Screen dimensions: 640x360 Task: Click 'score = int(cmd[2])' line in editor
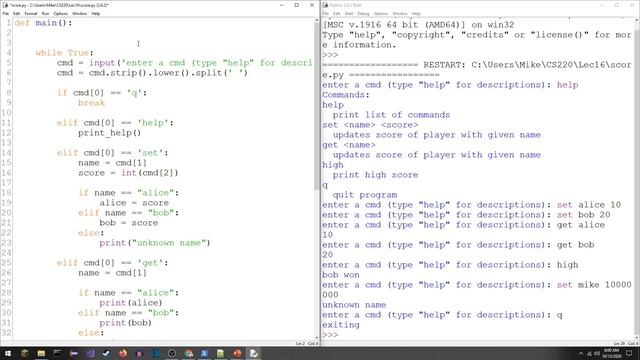128,173
